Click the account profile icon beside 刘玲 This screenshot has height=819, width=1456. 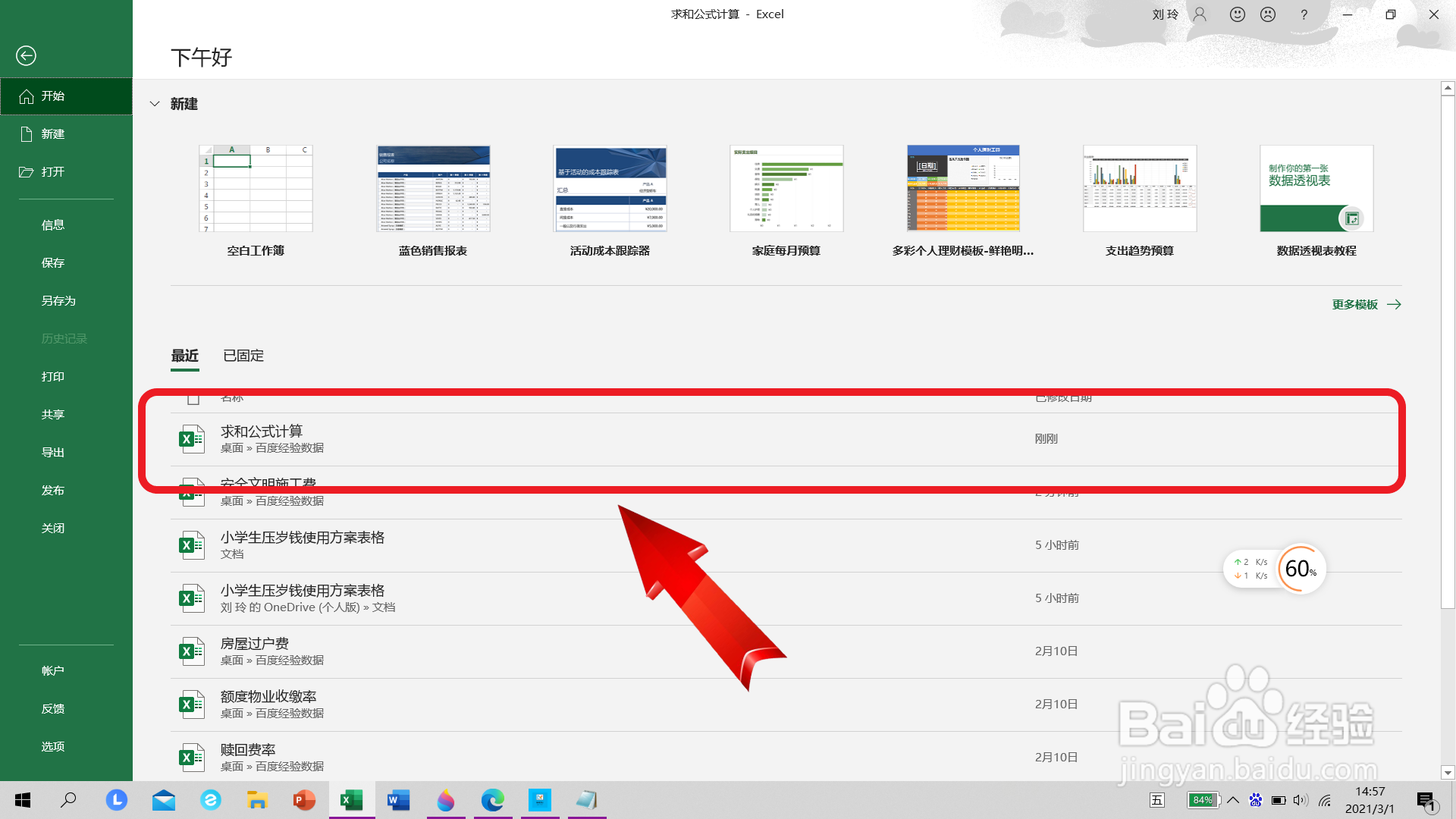click(1200, 14)
